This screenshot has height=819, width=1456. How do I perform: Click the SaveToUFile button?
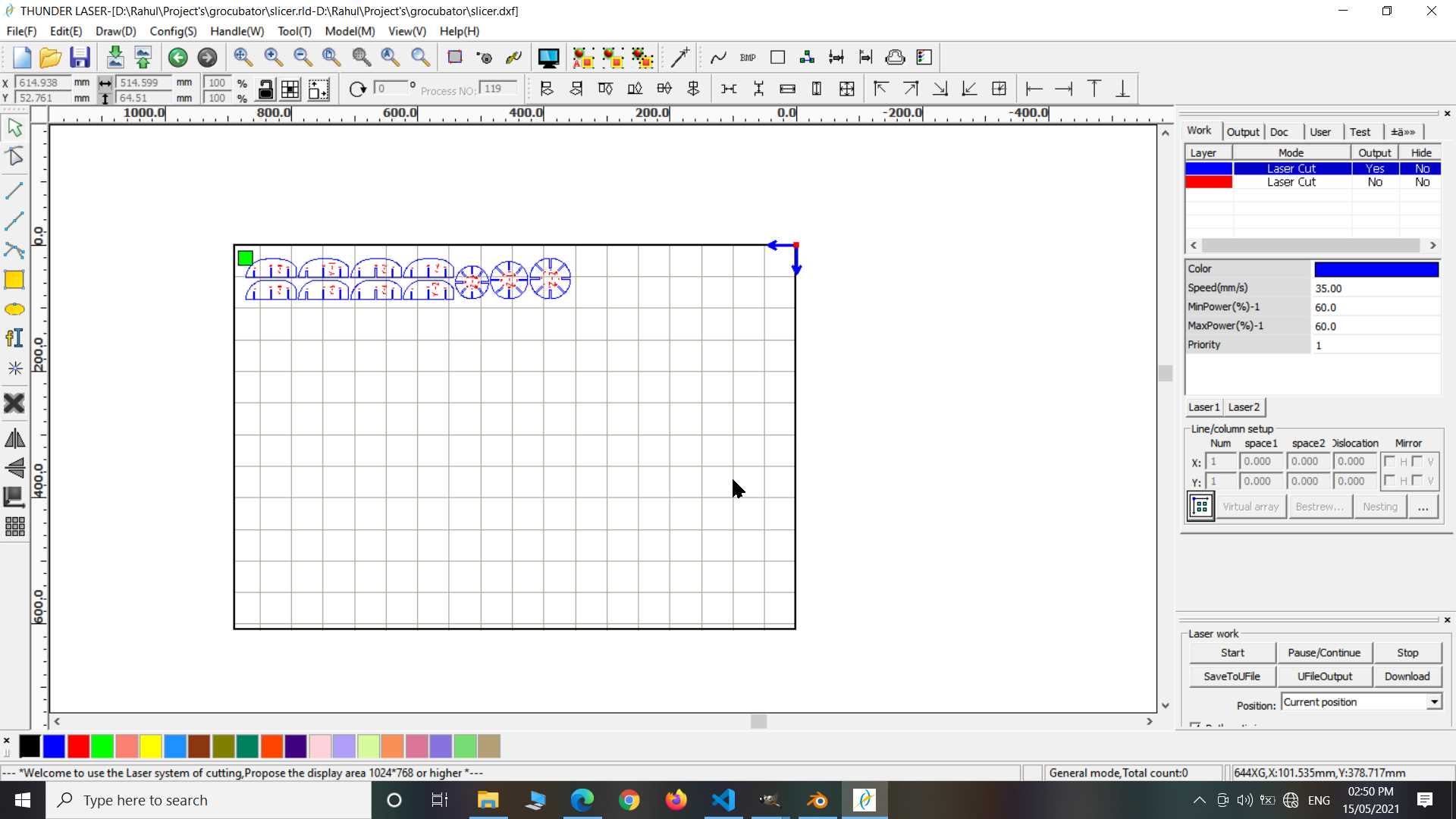(1232, 676)
